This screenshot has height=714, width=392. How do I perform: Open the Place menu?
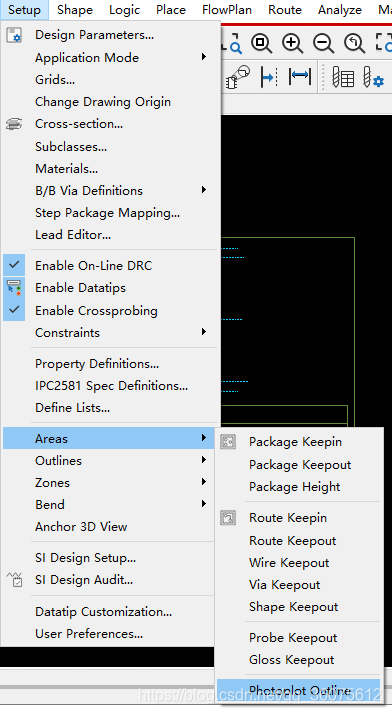pos(171,10)
